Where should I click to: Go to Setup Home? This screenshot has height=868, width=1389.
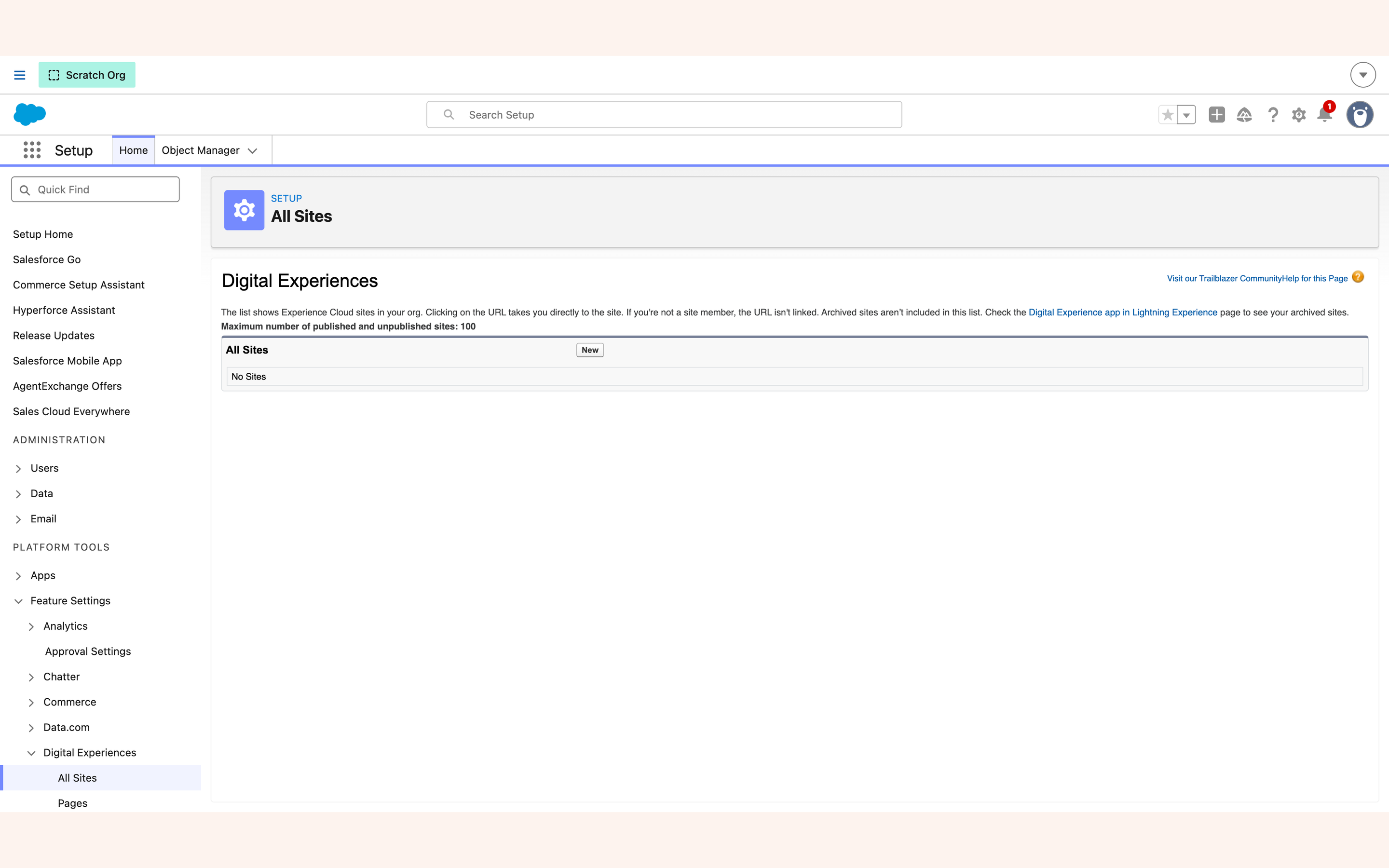(43, 234)
